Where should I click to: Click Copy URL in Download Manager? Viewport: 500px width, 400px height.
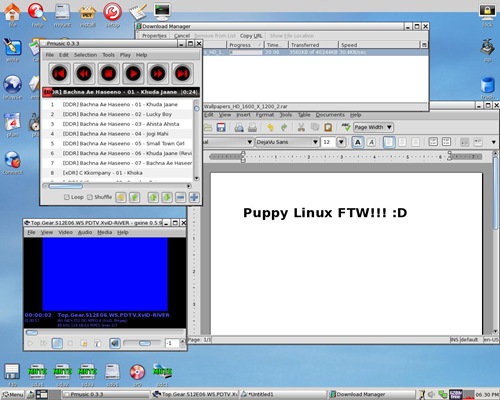[251, 36]
